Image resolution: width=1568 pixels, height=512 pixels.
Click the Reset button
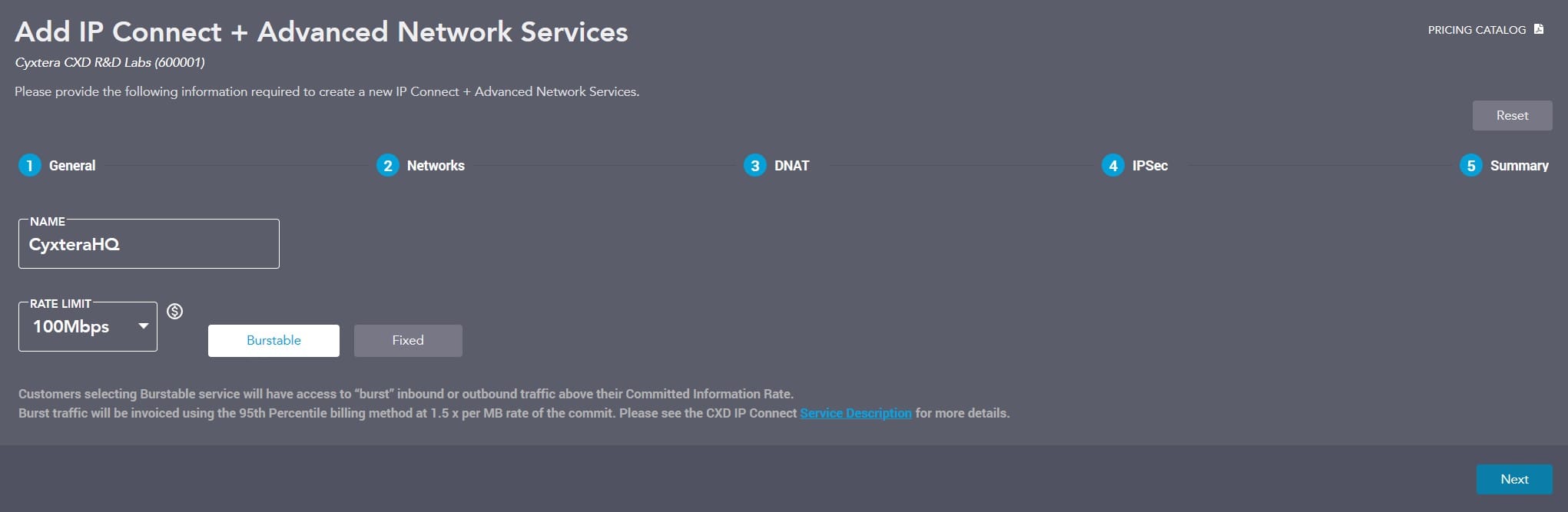pos(1512,115)
